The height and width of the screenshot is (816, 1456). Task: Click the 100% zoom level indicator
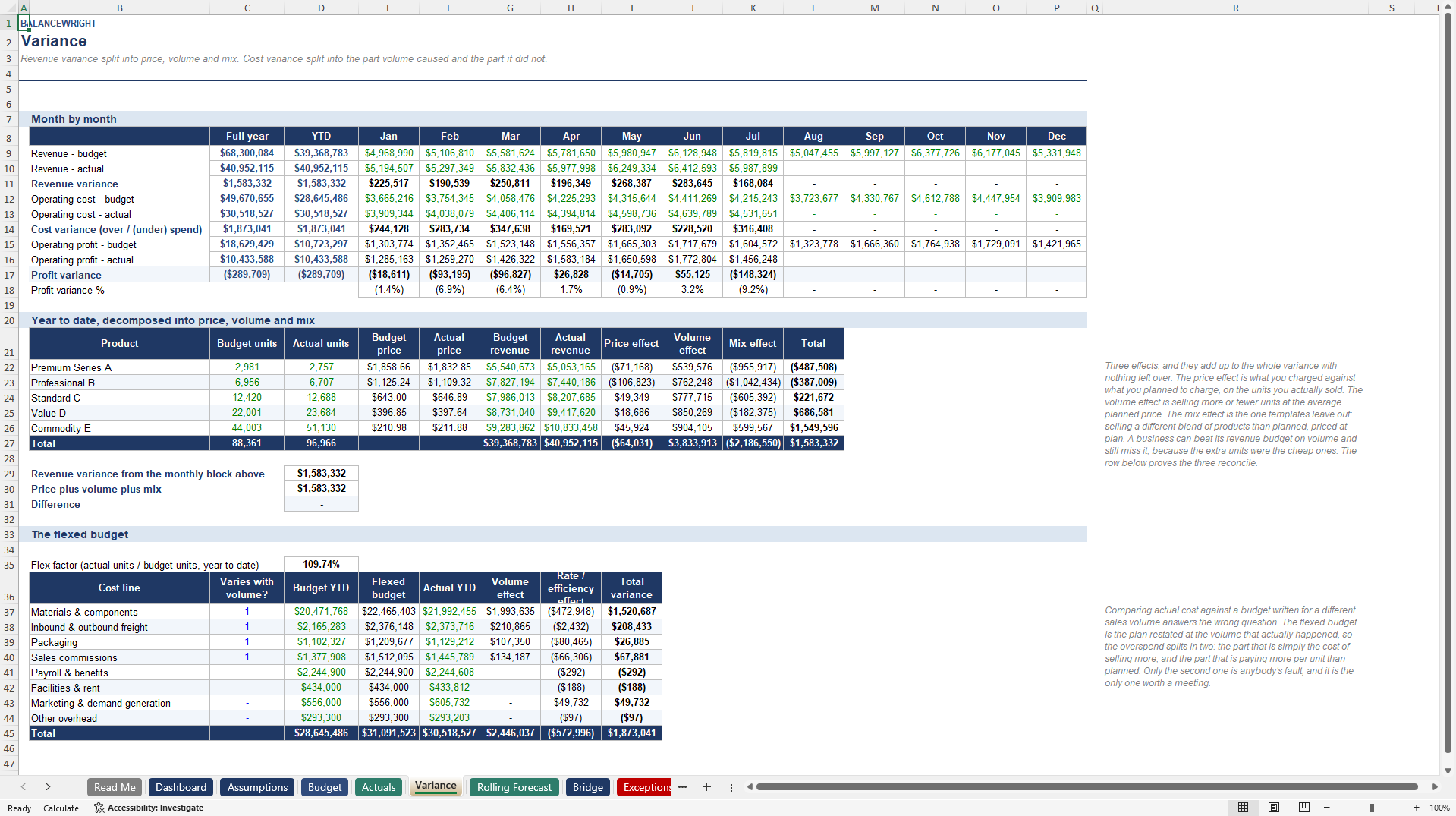tap(1439, 808)
